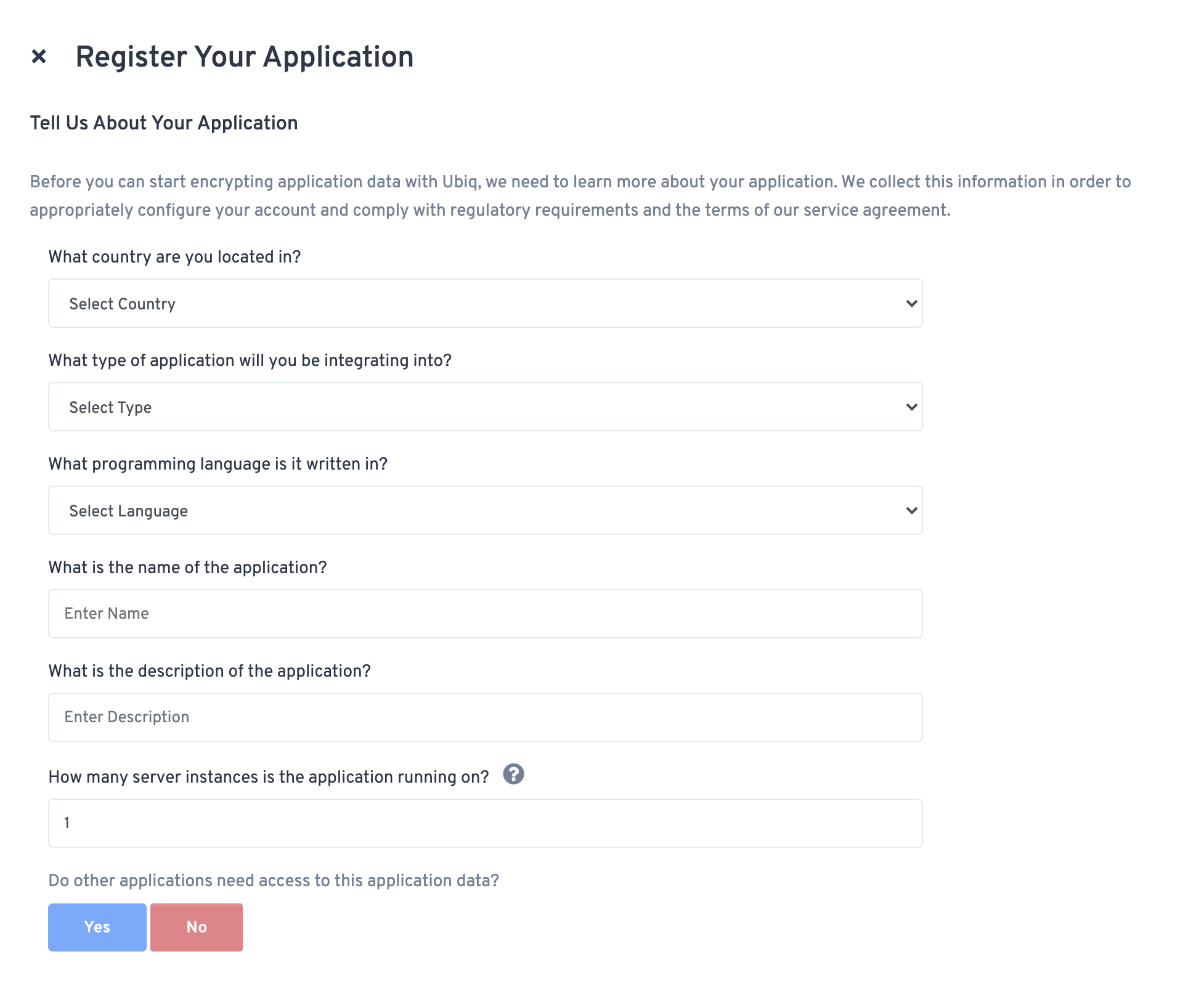Expand the programming language dropdown chevron

click(x=911, y=510)
